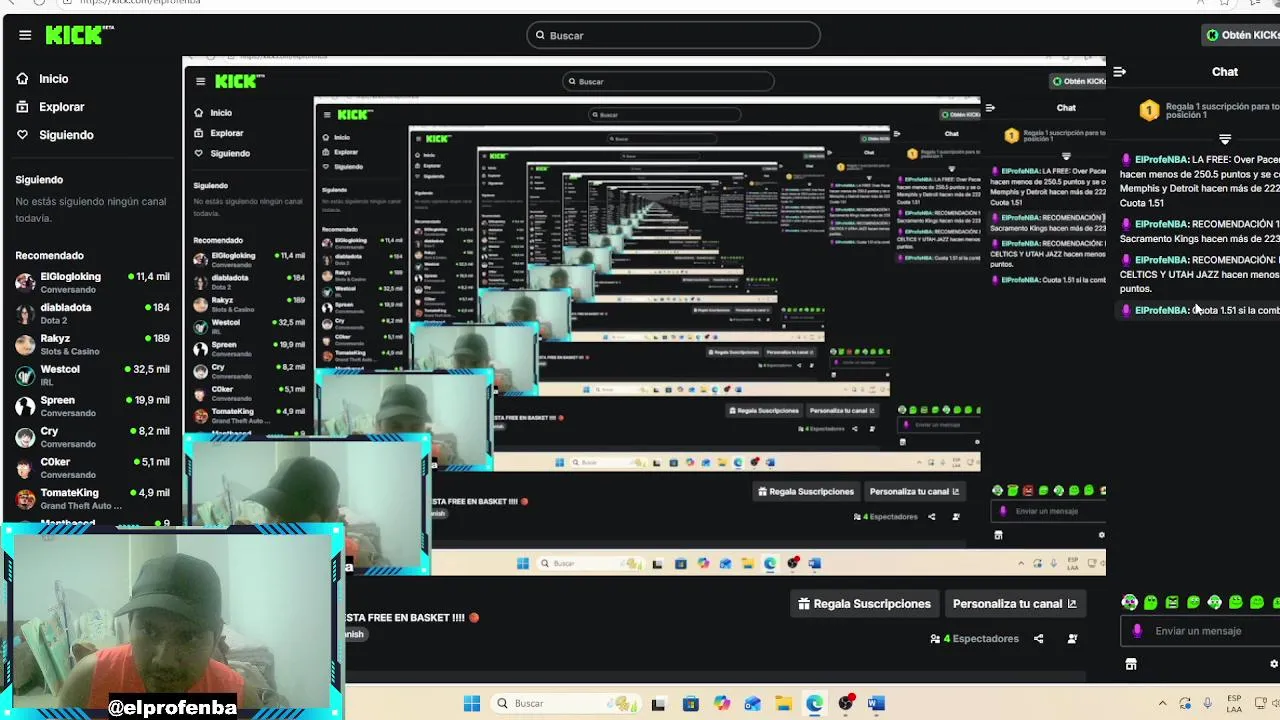
Task: Open chat settings gear icon
Action: [1274, 664]
